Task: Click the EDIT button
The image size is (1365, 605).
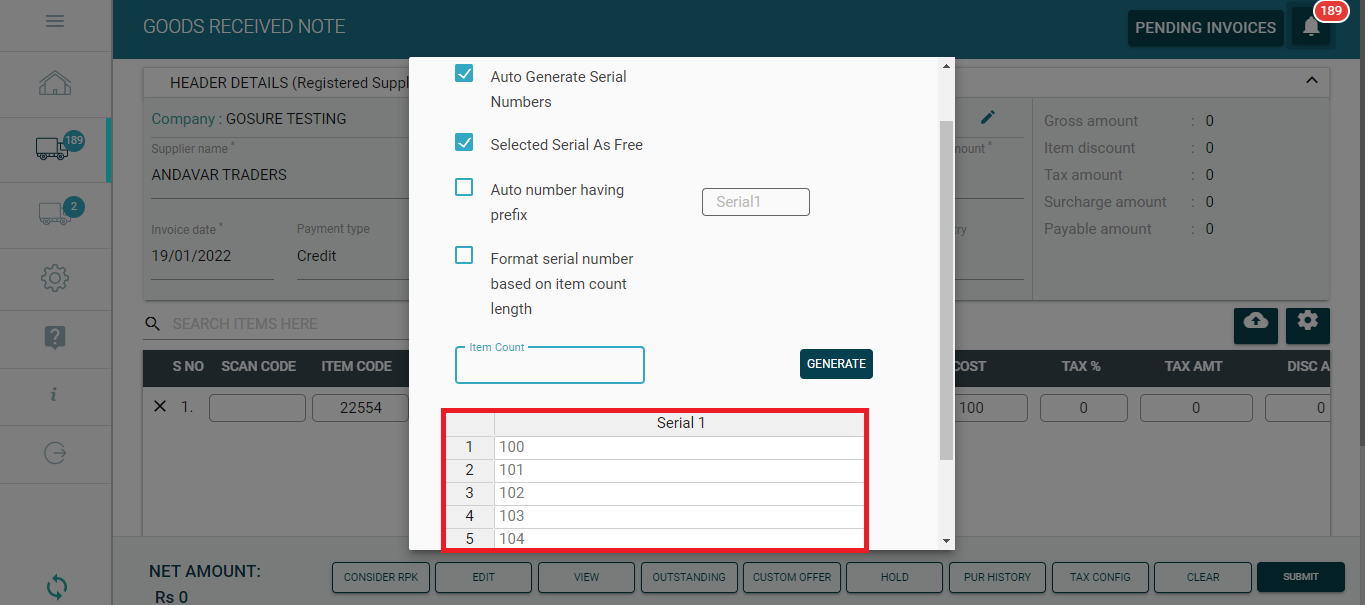Action: 483,577
